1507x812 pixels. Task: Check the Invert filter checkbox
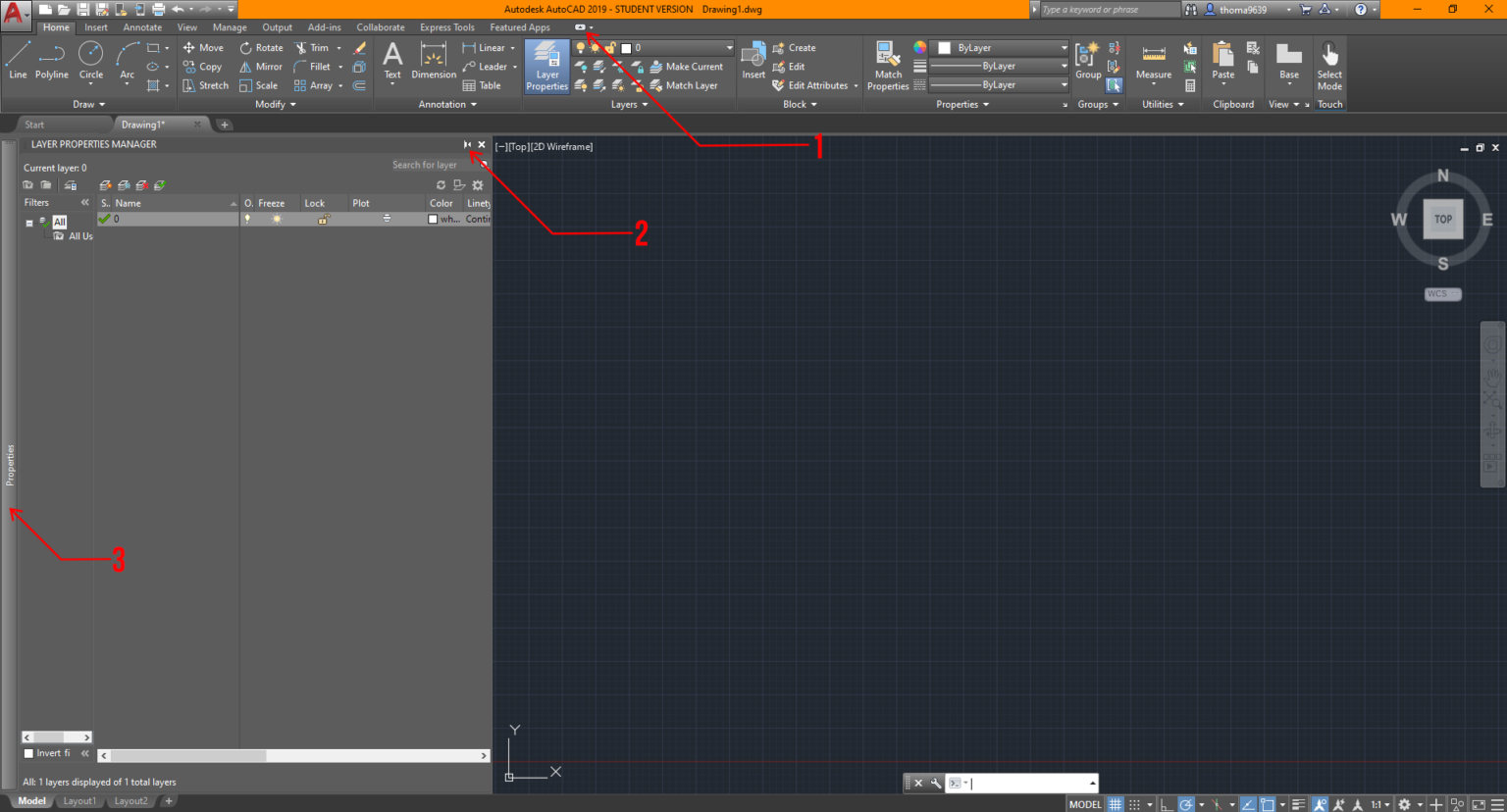pyautogui.click(x=30, y=752)
